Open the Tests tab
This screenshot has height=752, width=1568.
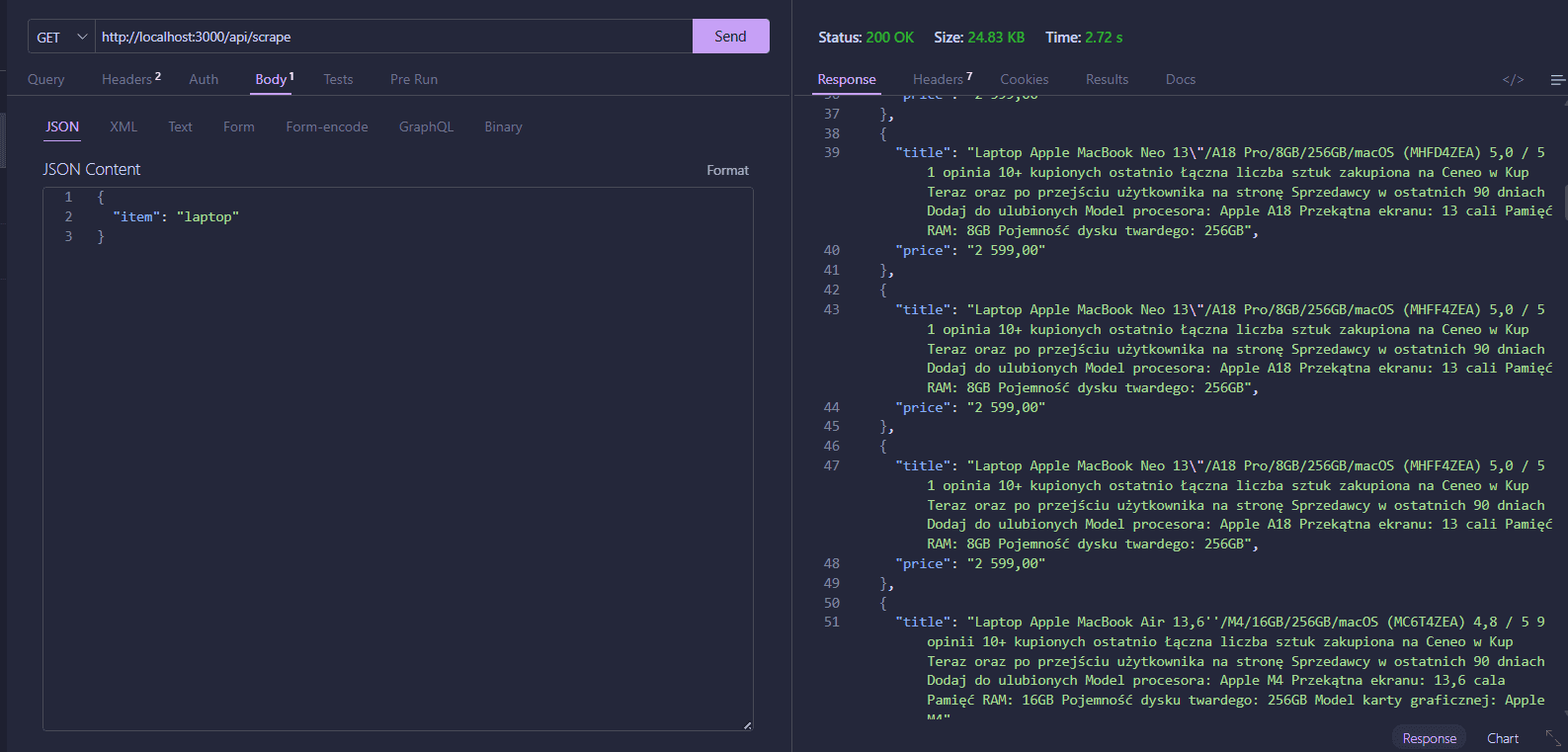pos(338,79)
